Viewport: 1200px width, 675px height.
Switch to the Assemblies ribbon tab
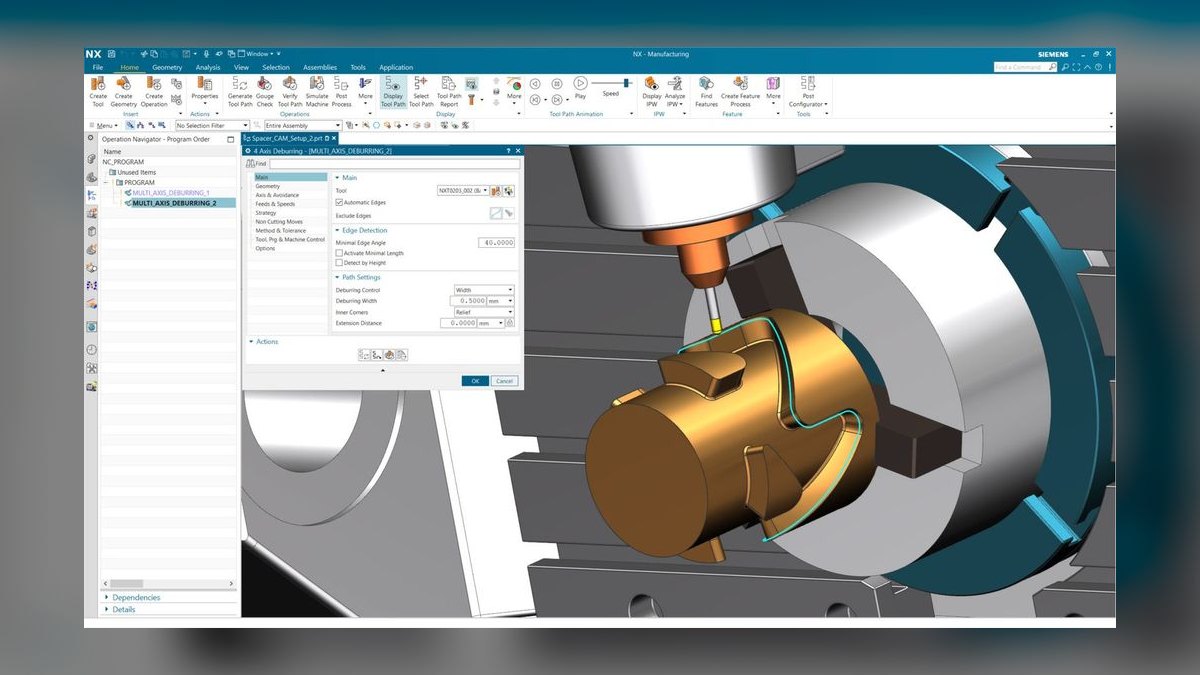click(320, 67)
